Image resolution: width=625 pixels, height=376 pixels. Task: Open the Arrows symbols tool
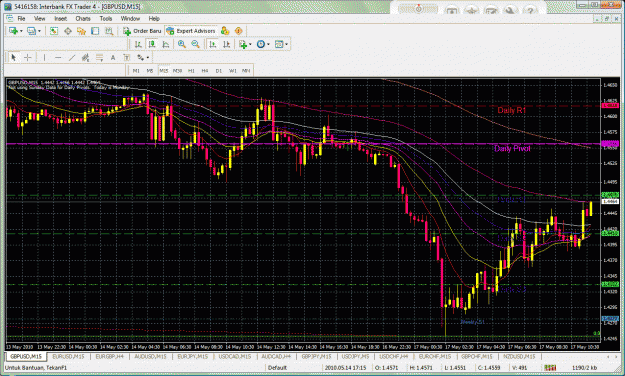[x=140, y=57]
